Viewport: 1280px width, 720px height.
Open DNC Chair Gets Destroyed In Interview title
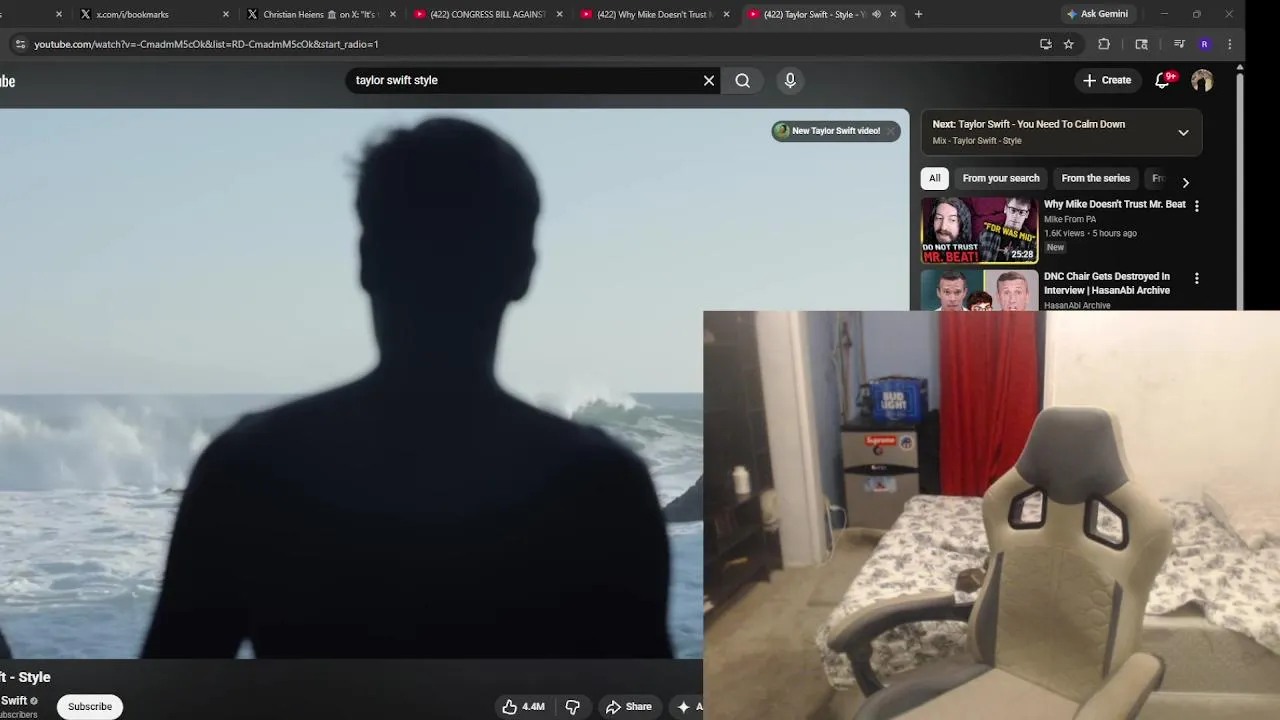(x=1107, y=283)
